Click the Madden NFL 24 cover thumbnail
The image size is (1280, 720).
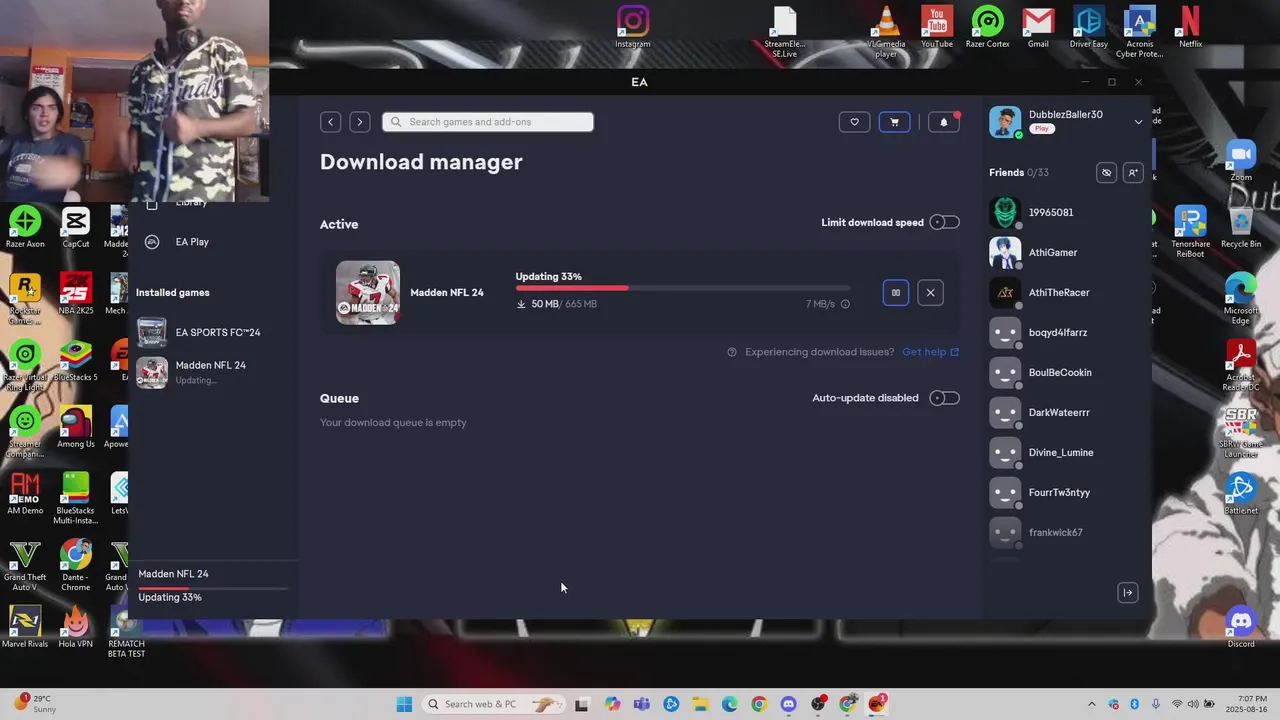[x=368, y=293]
